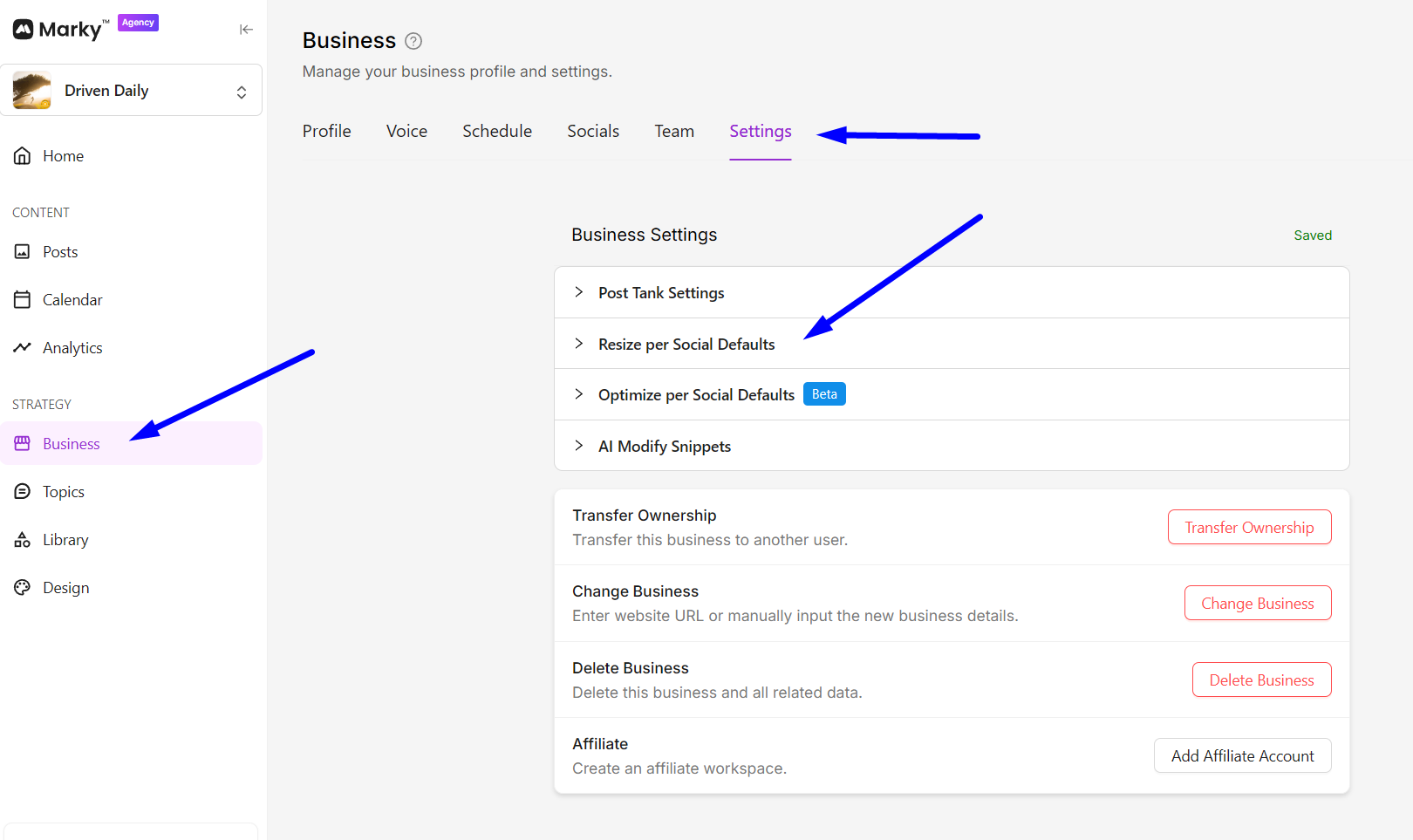Click Add Affiliate Account button

tap(1242, 756)
